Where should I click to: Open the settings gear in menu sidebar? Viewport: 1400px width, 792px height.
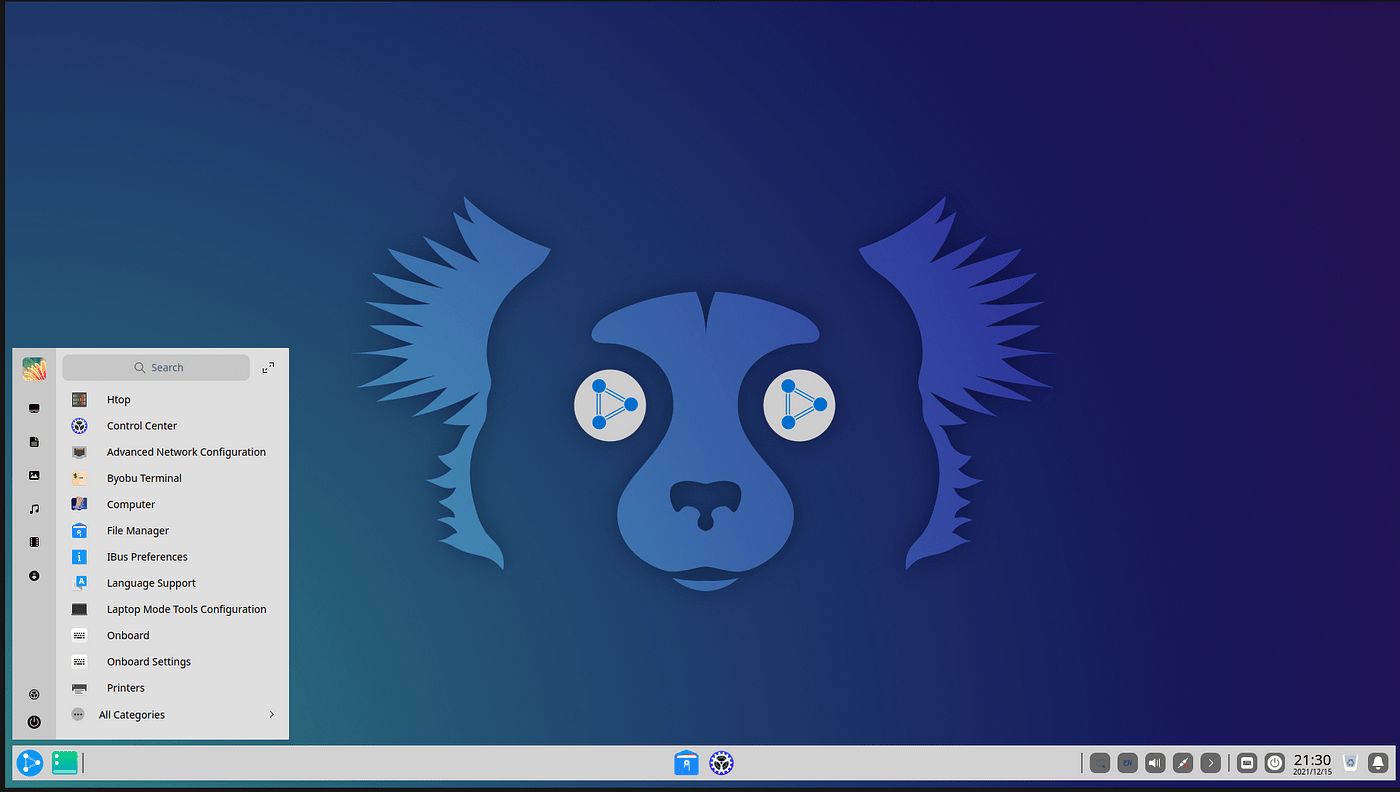[33, 694]
